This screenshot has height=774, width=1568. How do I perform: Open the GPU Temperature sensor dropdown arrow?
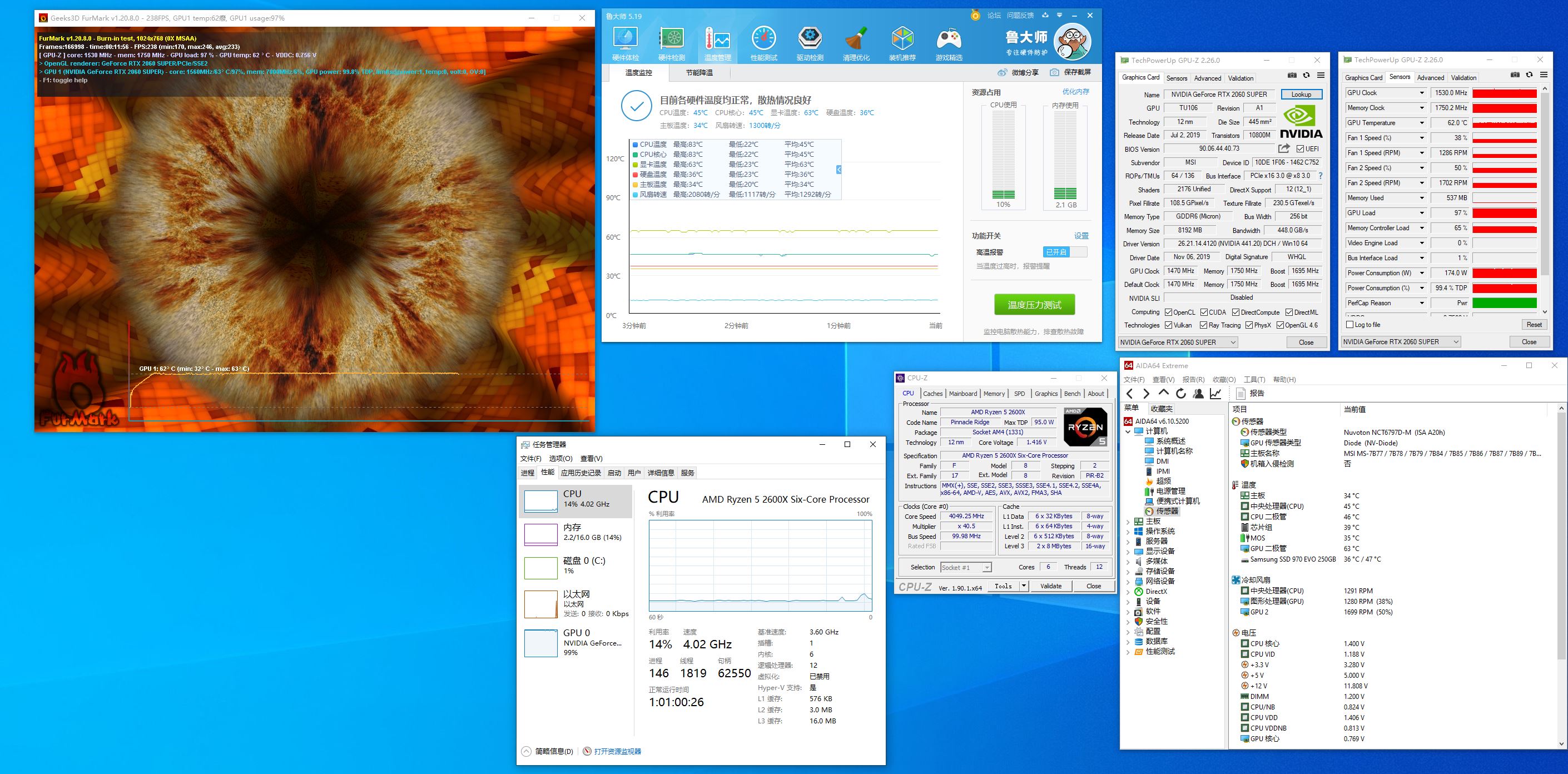coord(1422,123)
